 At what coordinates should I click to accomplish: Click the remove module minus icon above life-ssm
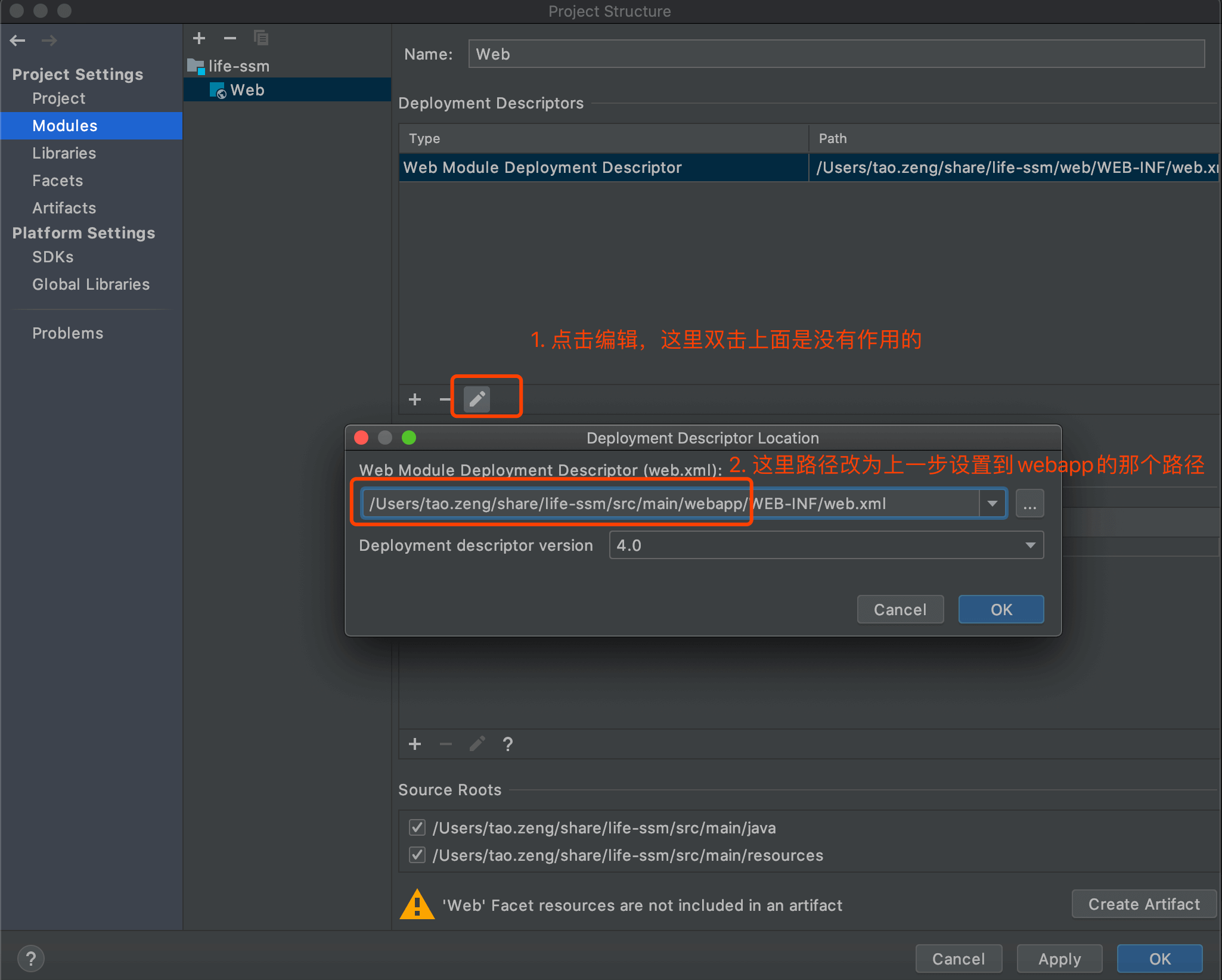[230, 38]
